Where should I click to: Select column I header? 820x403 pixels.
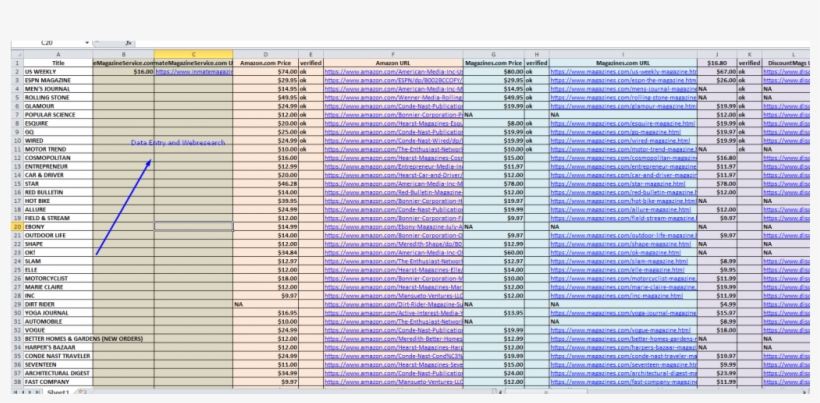pyautogui.click(x=623, y=54)
